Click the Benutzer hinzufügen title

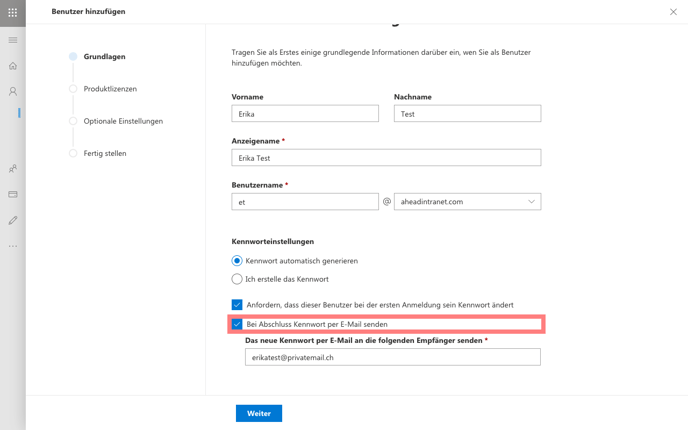pos(88,11)
